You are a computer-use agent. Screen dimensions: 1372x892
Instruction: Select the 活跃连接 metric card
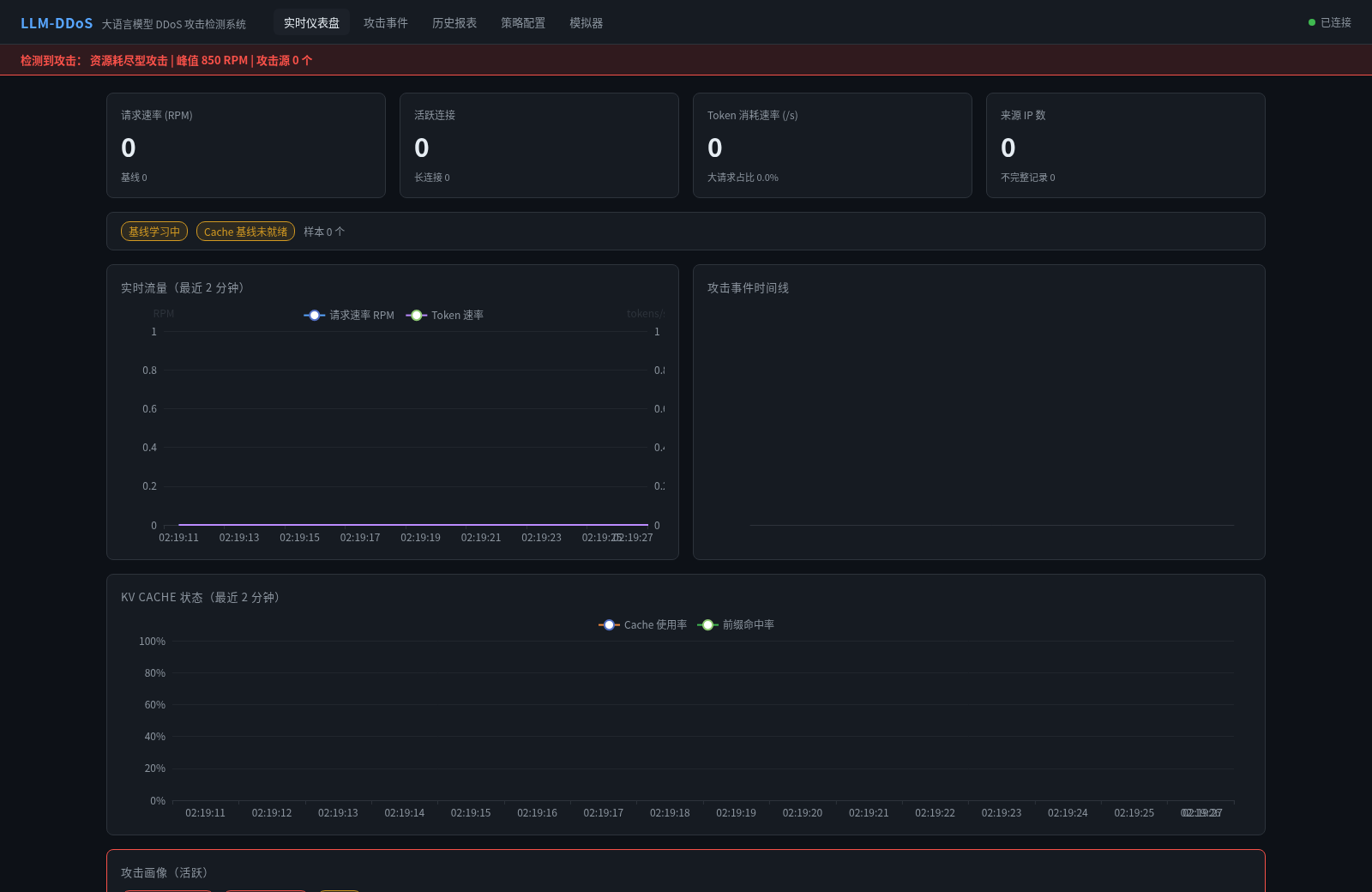pyautogui.click(x=539, y=146)
